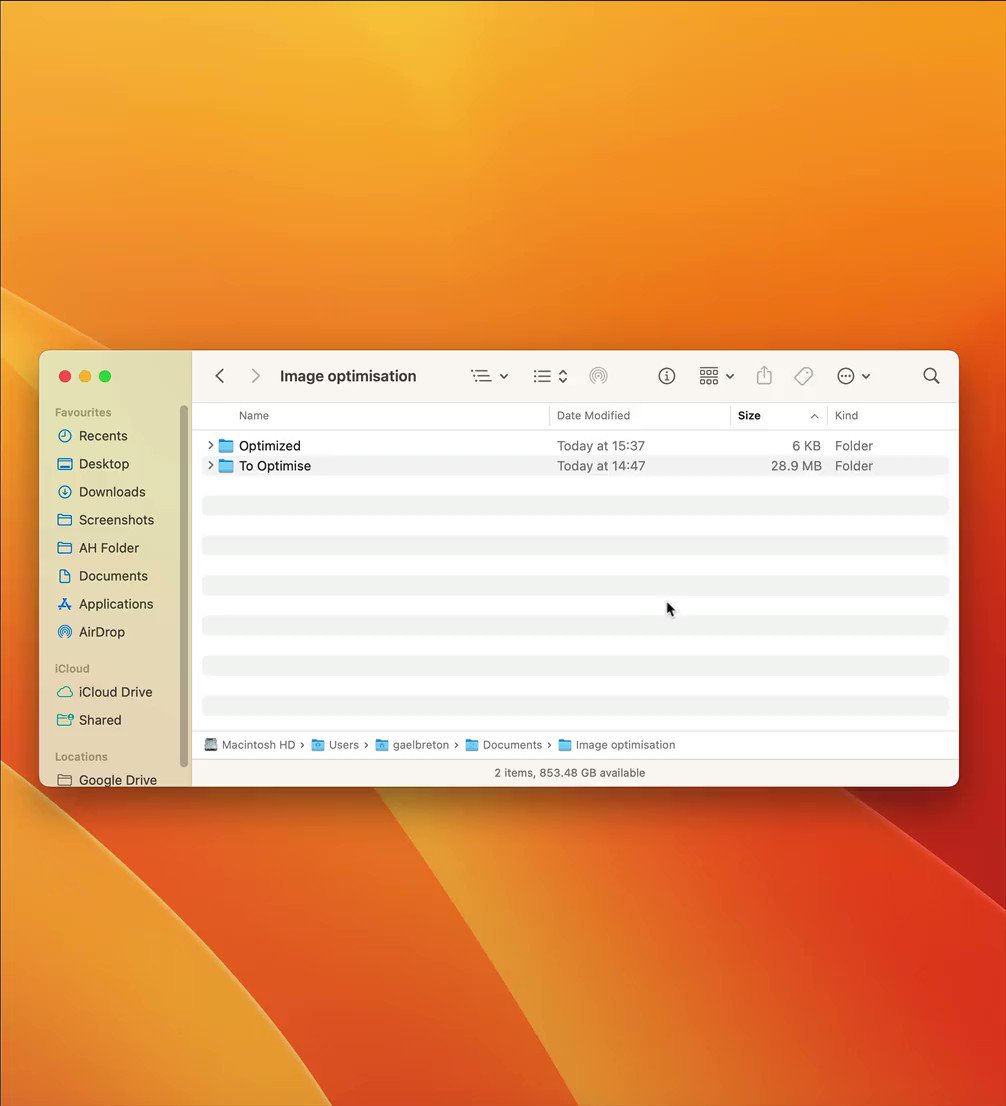Open the list indentation view options
1006x1106 pixels.
(x=490, y=376)
